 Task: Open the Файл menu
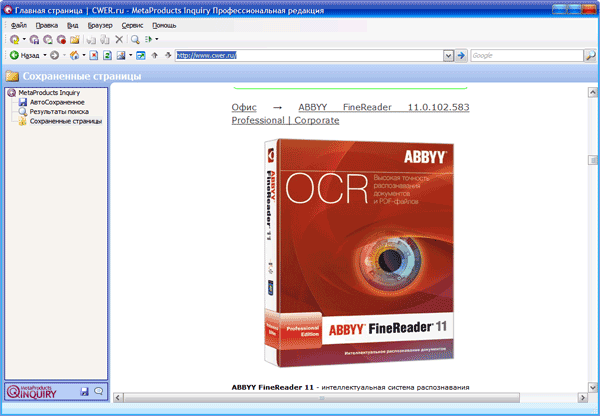tap(18, 23)
